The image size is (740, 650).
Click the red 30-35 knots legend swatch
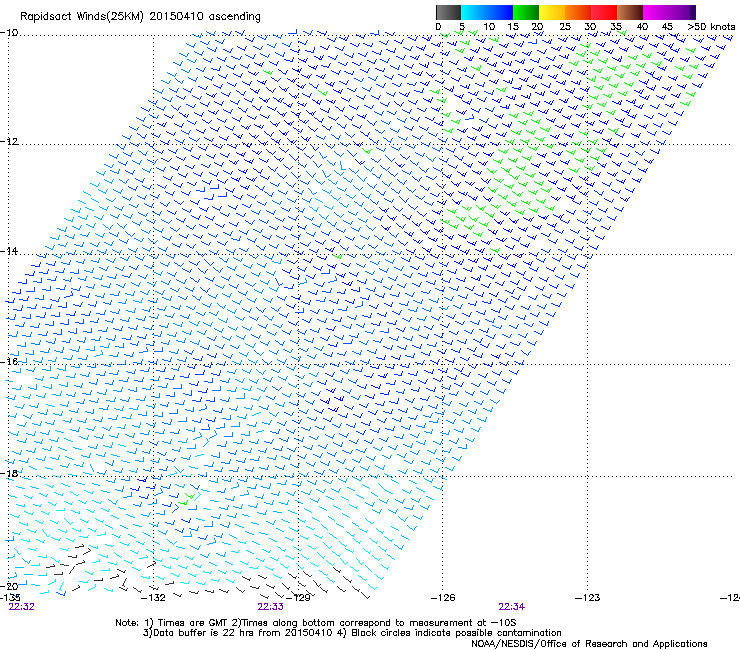point(604,12)
